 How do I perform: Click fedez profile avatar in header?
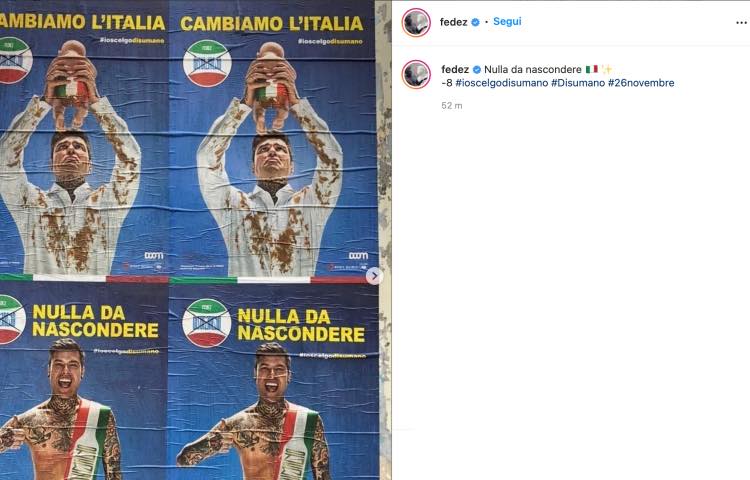point(416,22)
